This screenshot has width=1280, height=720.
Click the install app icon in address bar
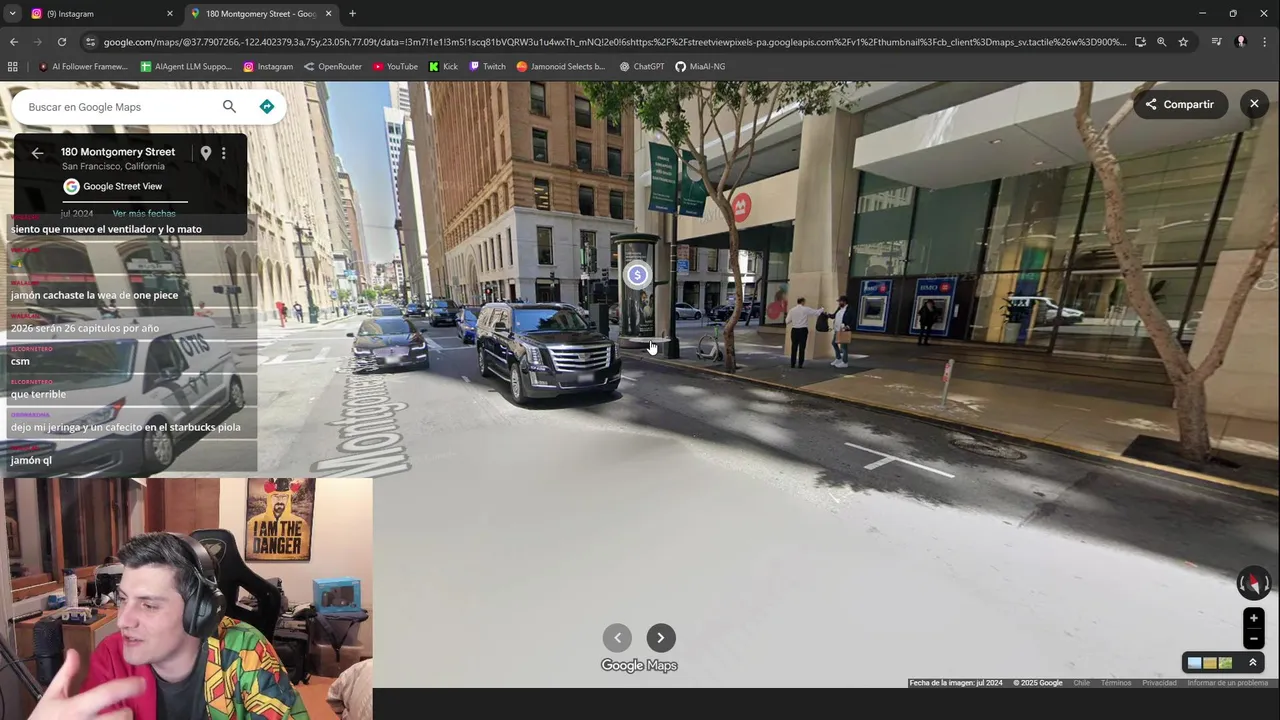click(1140, 42)
